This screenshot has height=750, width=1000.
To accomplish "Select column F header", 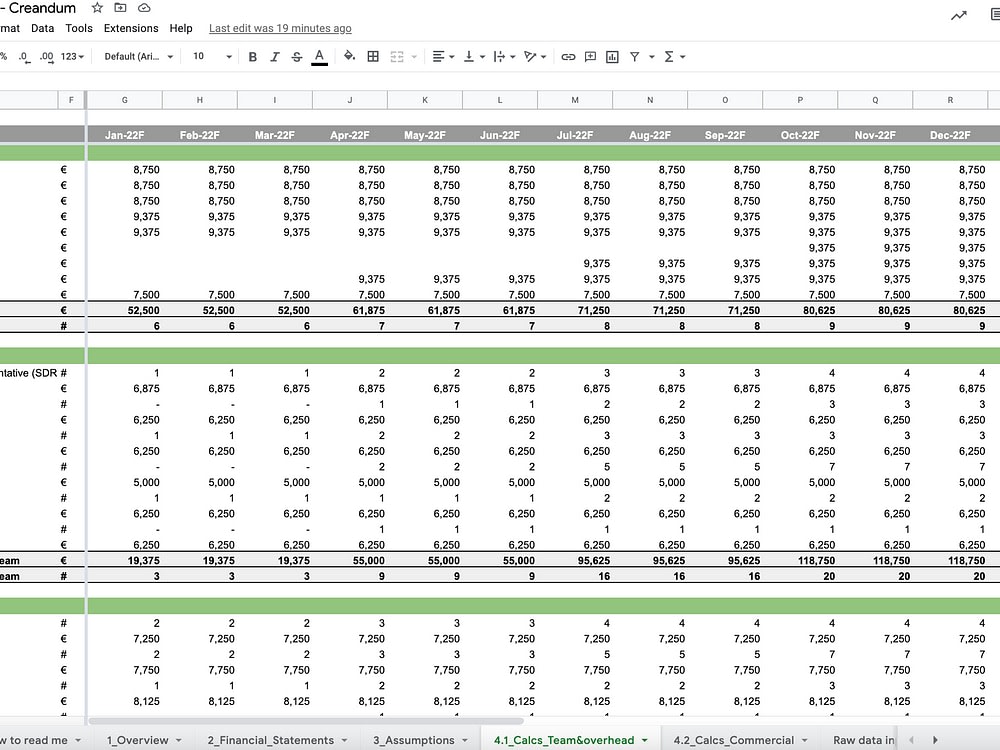I will coord(71,100).
